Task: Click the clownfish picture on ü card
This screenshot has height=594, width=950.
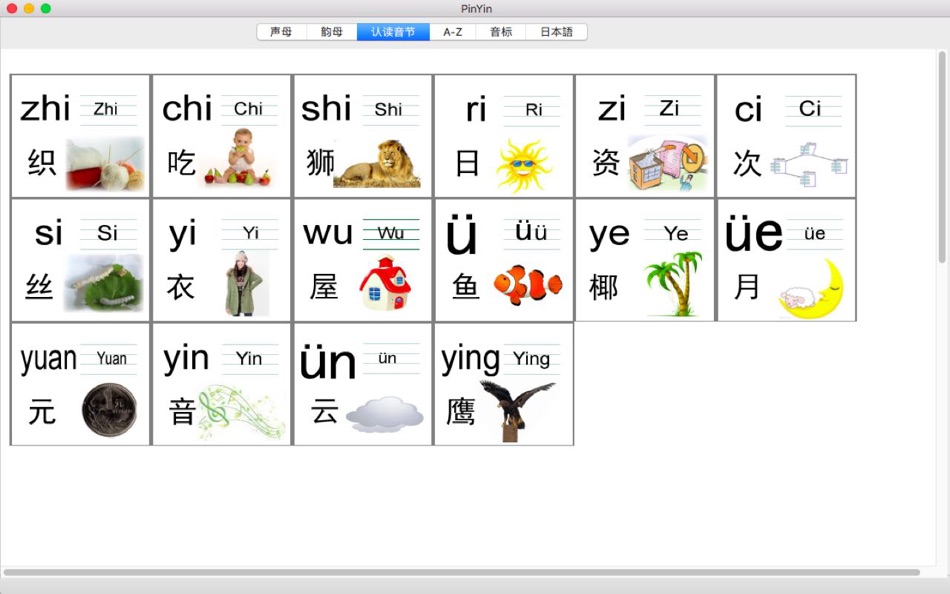Action: coord(528,284)
